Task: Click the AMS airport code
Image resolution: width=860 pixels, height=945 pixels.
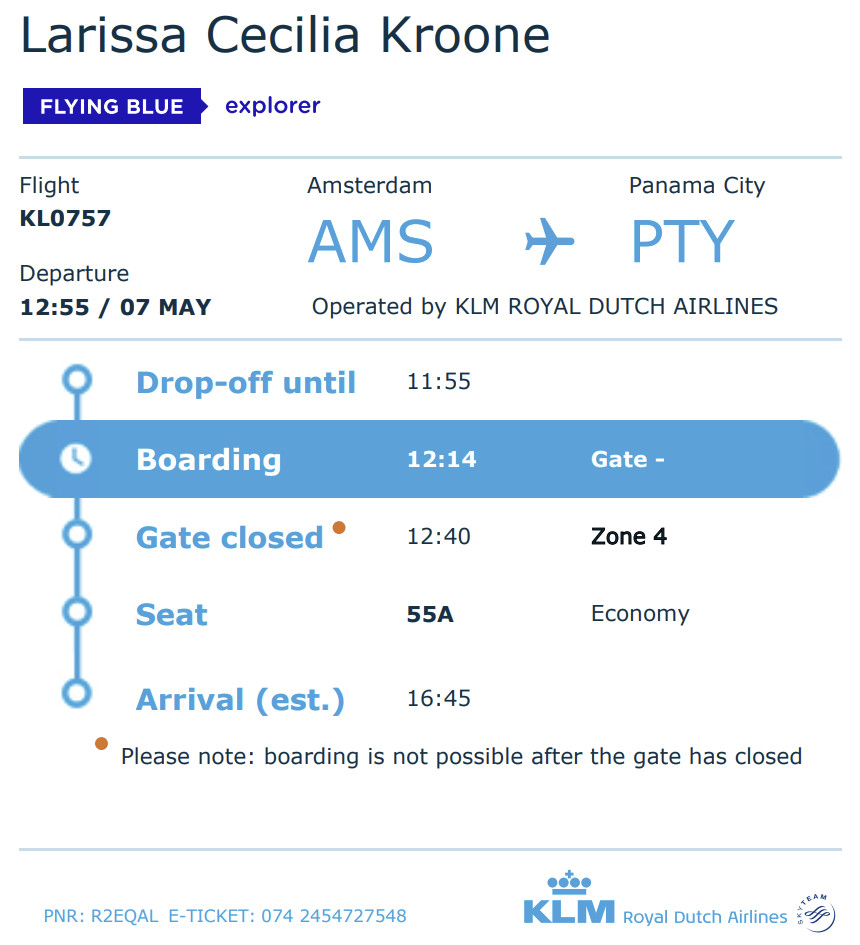Action: point(371,242)
